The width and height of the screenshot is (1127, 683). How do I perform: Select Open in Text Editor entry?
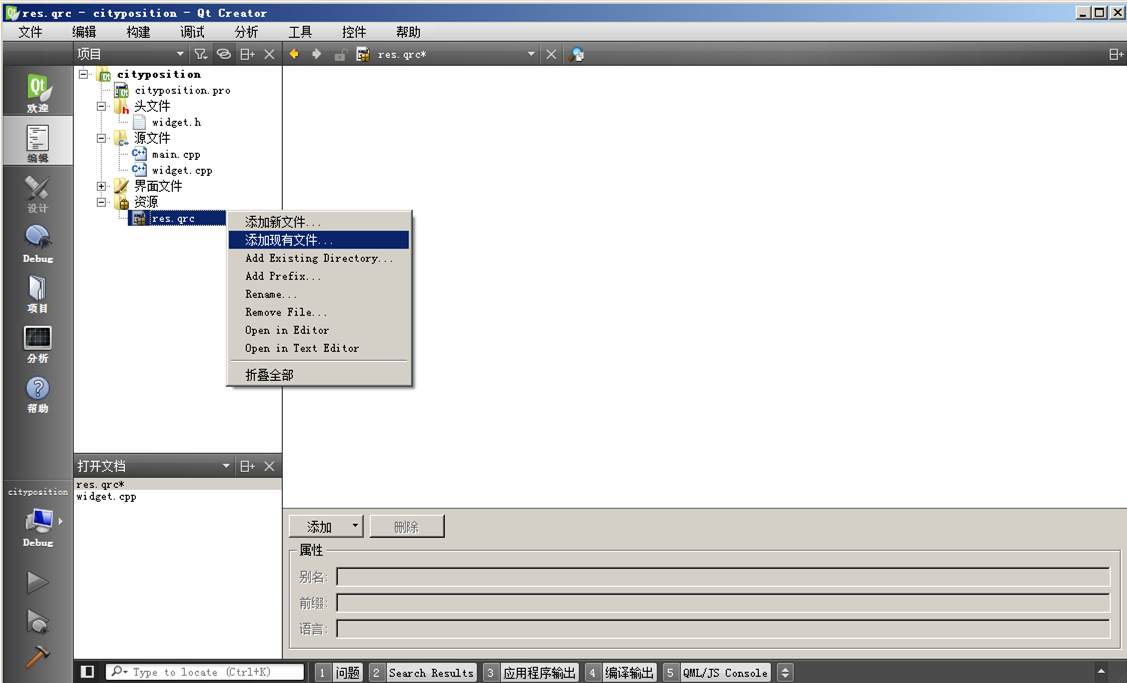319,348
